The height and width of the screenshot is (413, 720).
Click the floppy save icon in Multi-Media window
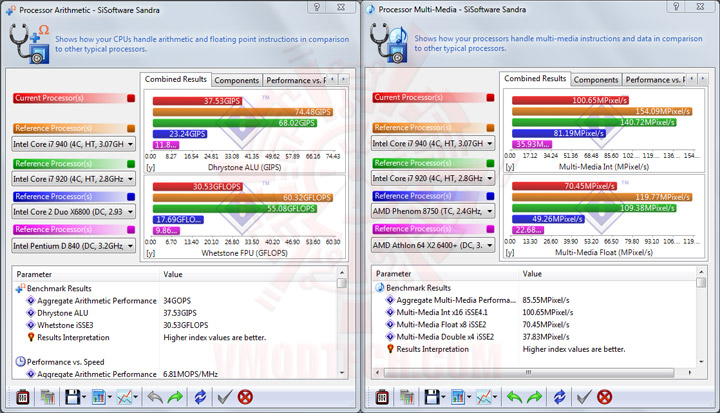[x=432, y=397]
